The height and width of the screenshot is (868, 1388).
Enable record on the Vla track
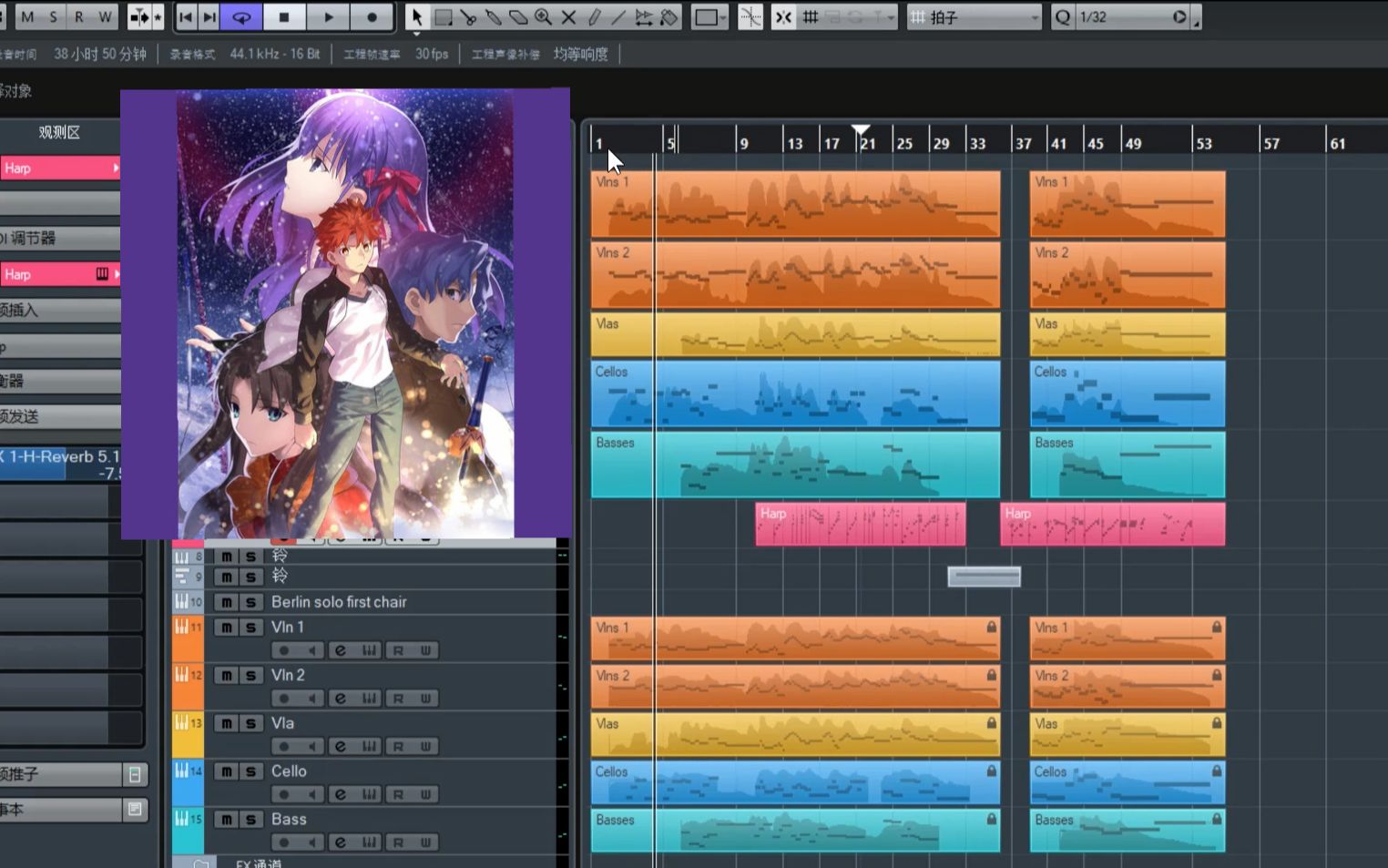283,746
